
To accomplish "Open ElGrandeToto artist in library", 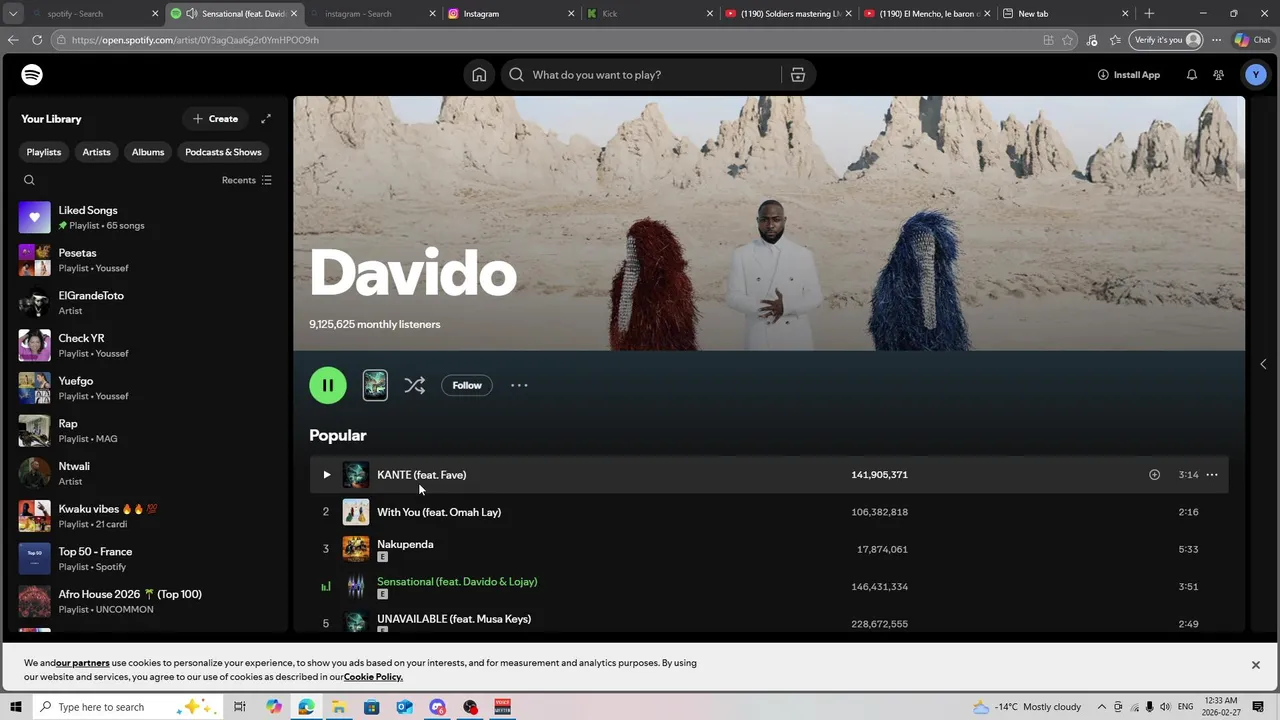I will point(148,303).
